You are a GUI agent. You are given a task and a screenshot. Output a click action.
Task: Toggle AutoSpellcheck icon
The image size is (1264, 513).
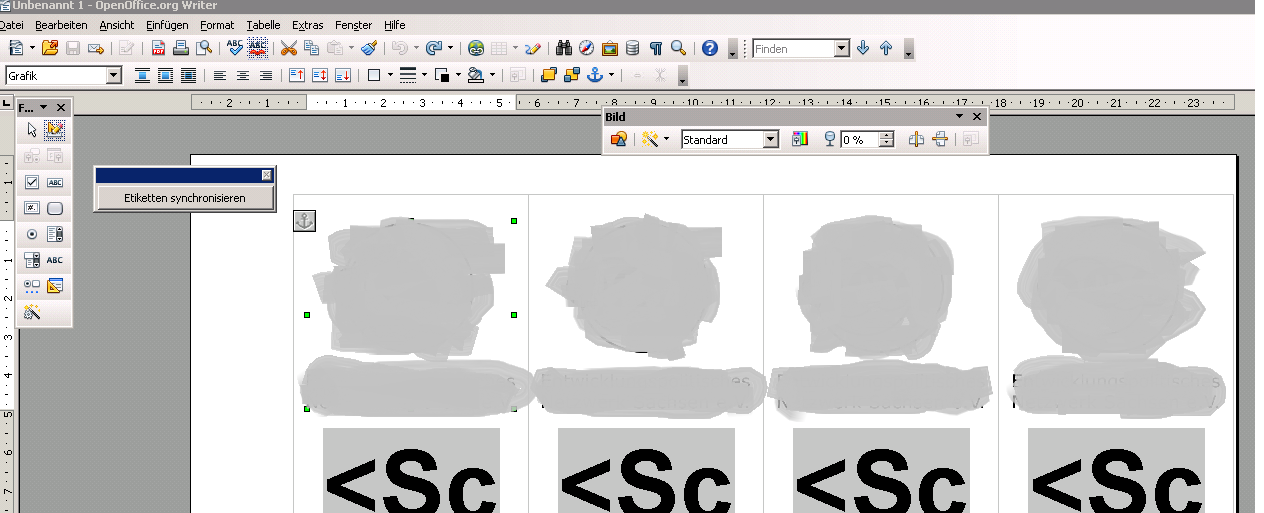tap(258, 48)
